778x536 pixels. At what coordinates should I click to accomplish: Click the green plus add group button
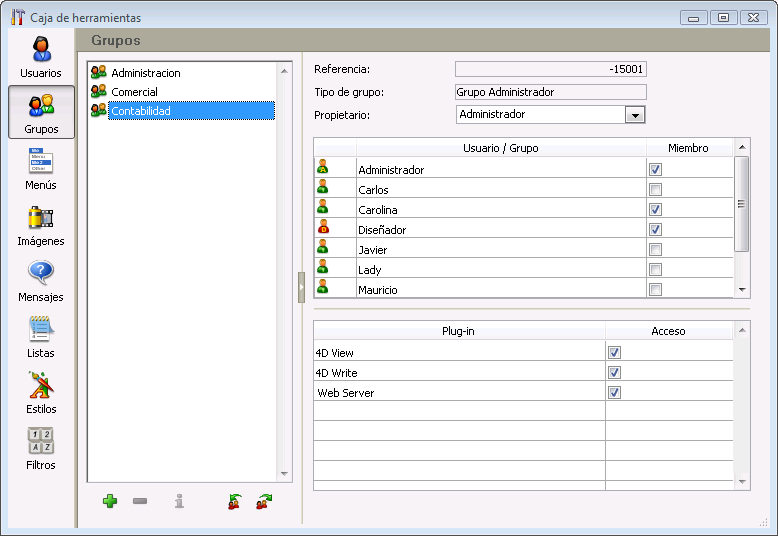pyautogui.click(x=110, y=501)
